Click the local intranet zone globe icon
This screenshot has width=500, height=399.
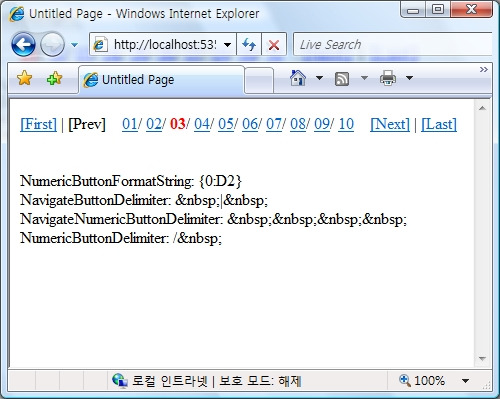point(120,380)
